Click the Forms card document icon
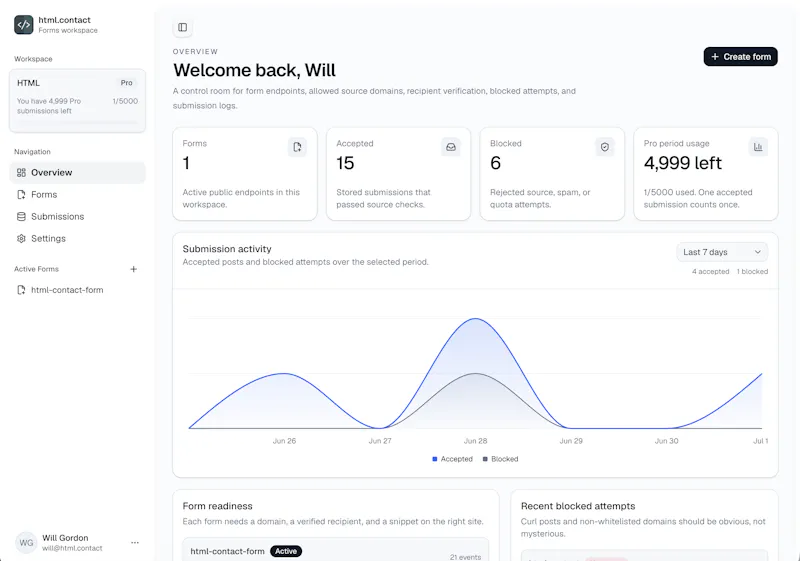The image size is (800, 561). tap(297, 147)
